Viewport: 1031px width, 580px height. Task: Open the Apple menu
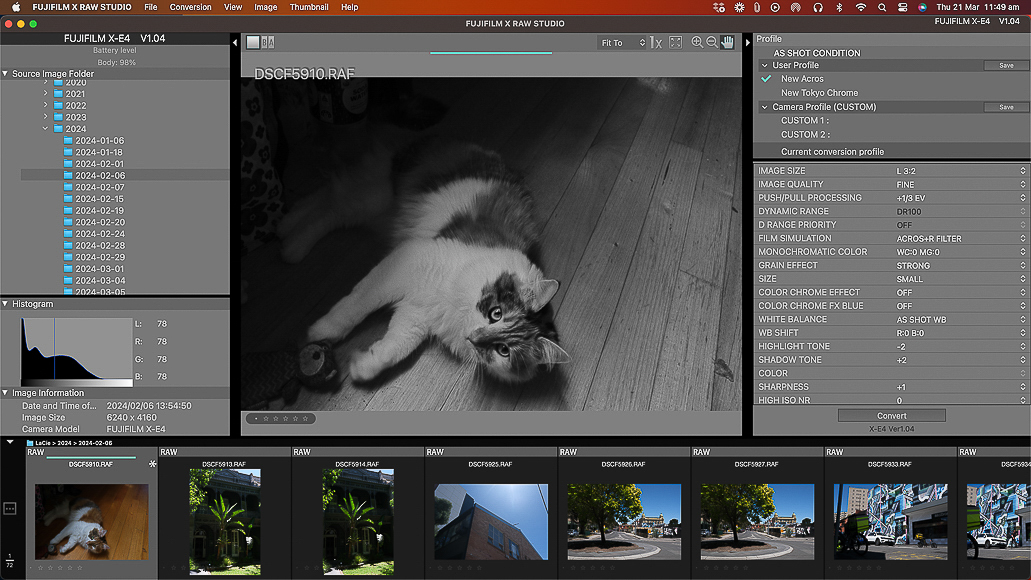pos(16,7)
